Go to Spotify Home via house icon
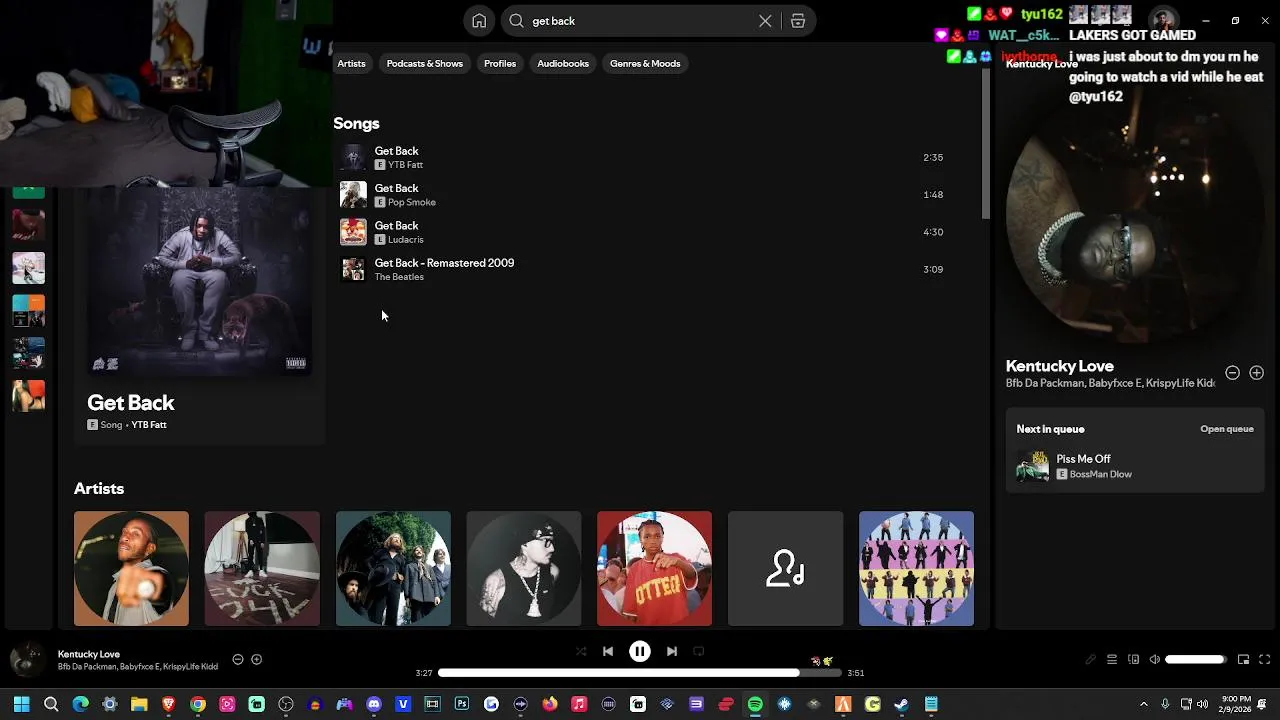This screenshot has height=720, width=1280. click(479, 21)
